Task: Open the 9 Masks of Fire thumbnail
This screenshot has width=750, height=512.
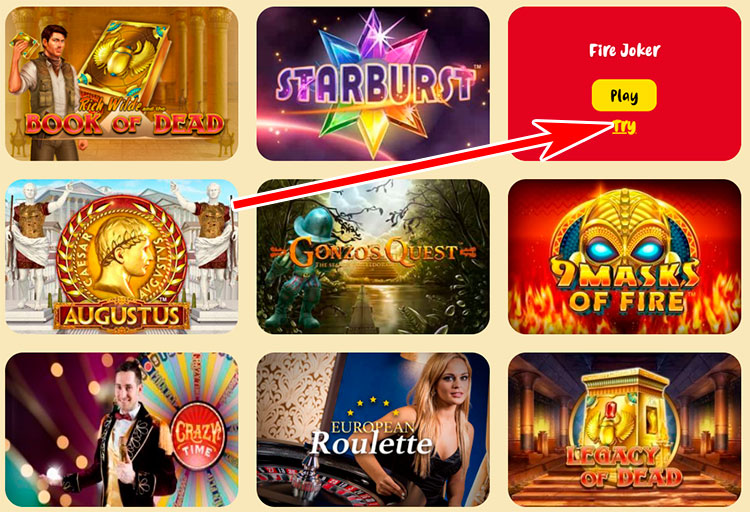Action: coord(625,256)
